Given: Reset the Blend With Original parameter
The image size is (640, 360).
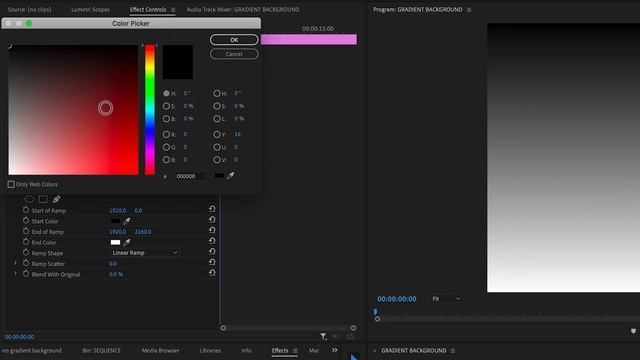Looking at the screenshot, I should [212, 273].
